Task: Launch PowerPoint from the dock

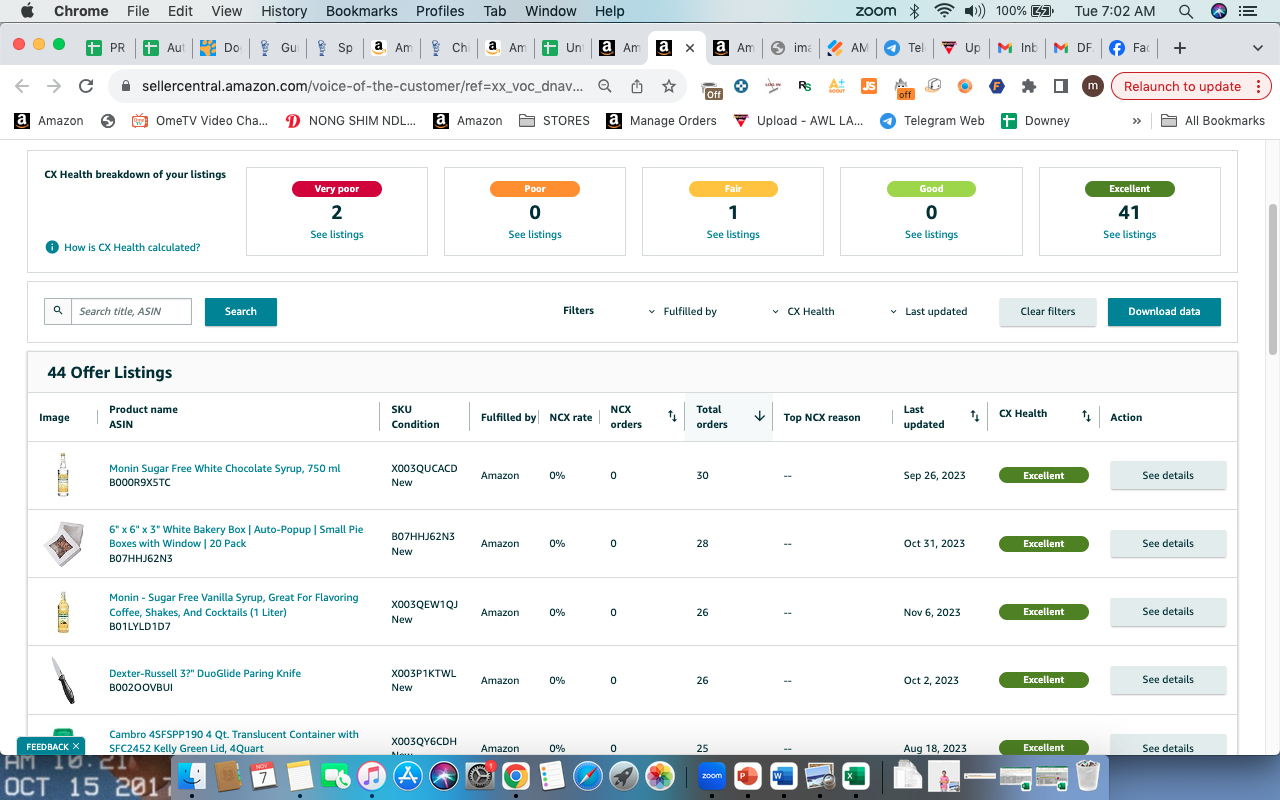Action: [747, 775]
